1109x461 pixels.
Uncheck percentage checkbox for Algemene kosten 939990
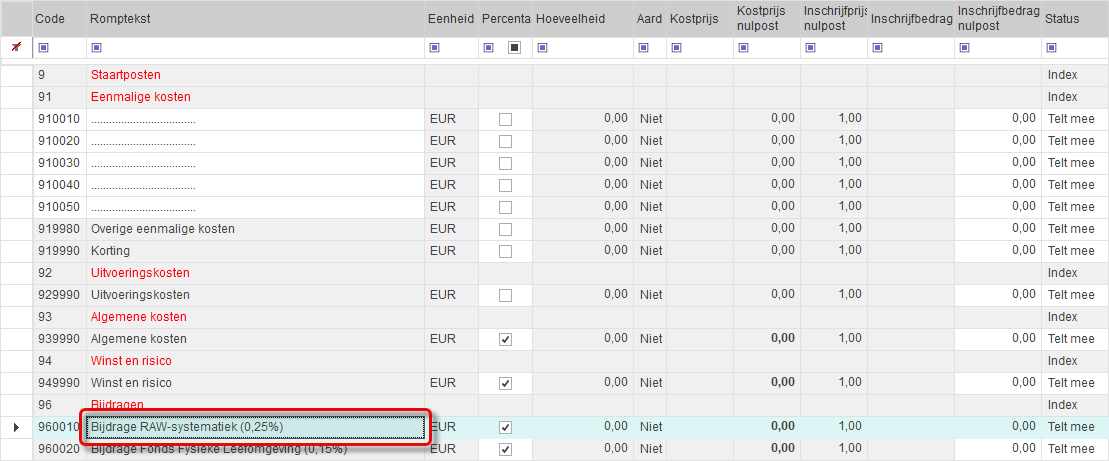505,339
